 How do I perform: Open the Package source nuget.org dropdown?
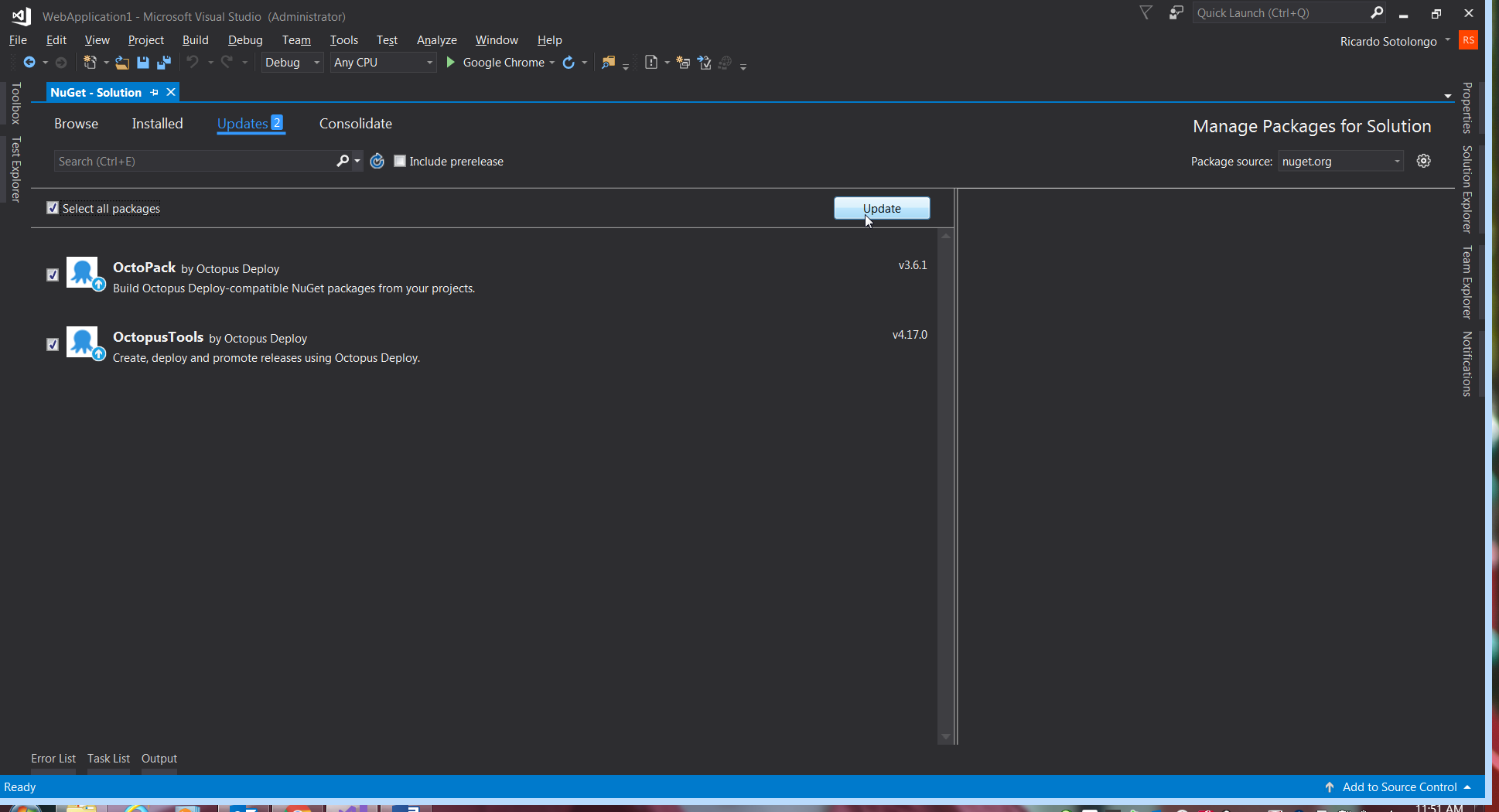click(1340, 161)
